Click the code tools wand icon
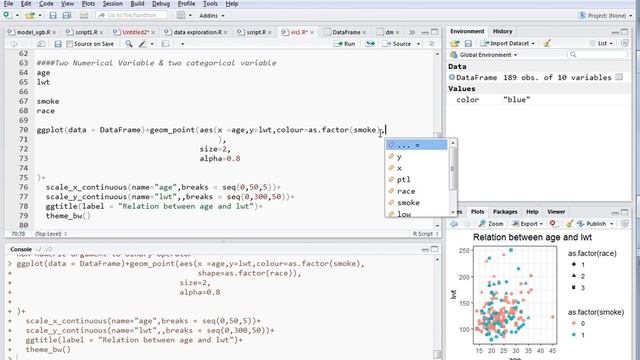 click(x=142, y=44)
